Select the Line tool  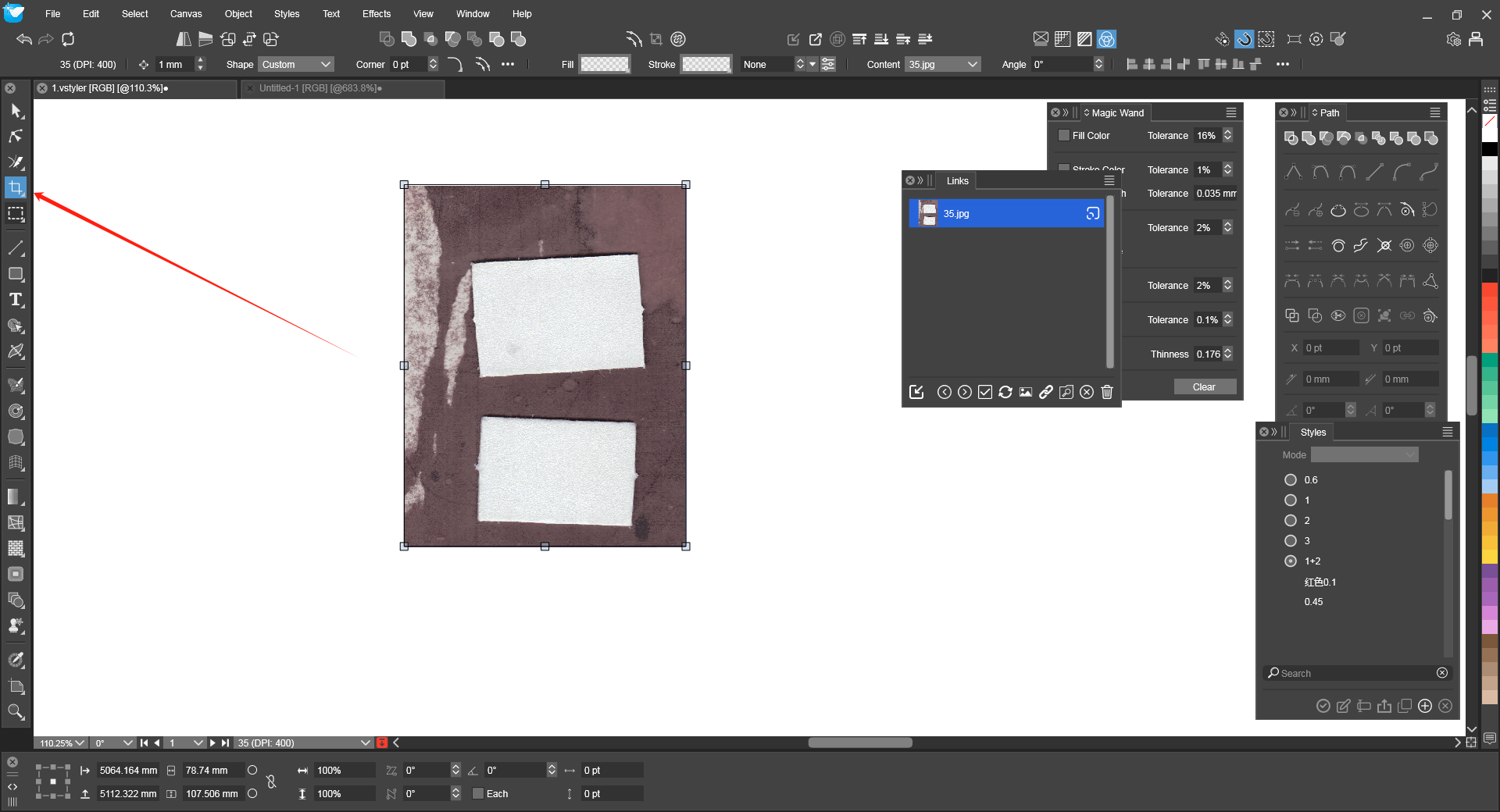point(16,248)
